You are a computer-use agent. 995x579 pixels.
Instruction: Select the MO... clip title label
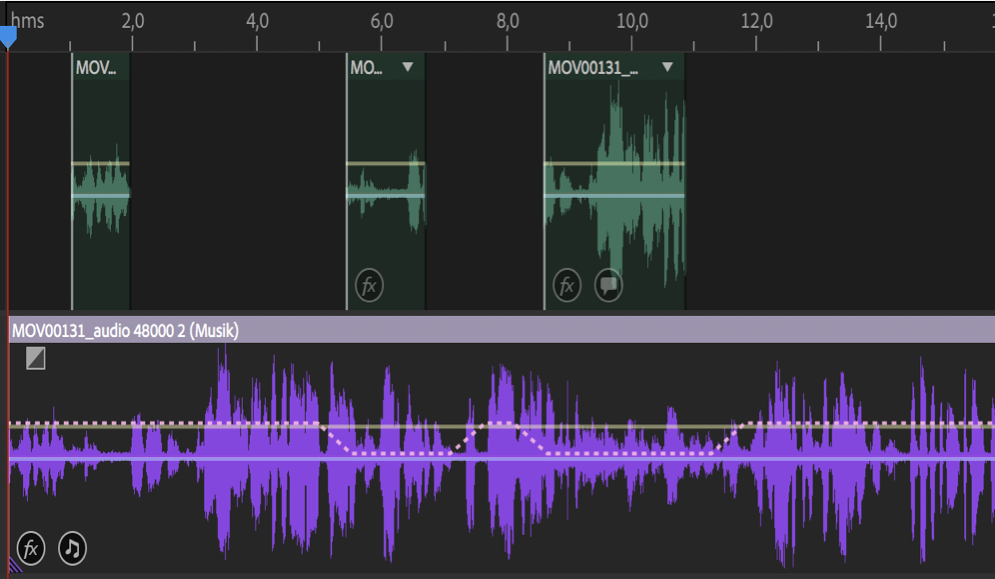[x=366, y=67]
